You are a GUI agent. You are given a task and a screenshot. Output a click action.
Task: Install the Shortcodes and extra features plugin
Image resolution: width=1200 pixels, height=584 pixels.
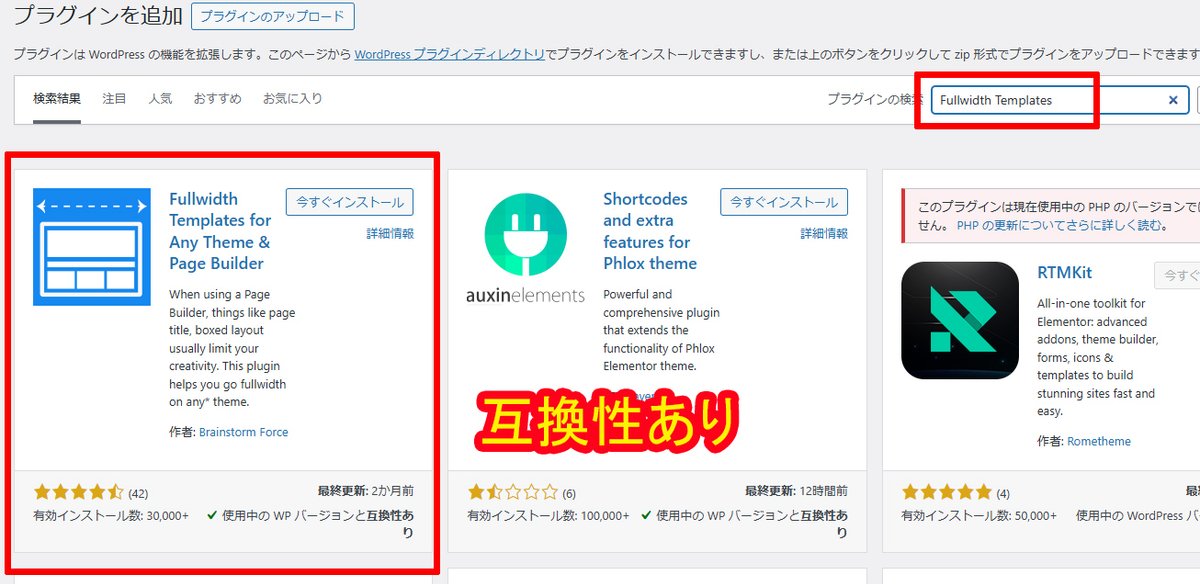(x=784, y=202)
